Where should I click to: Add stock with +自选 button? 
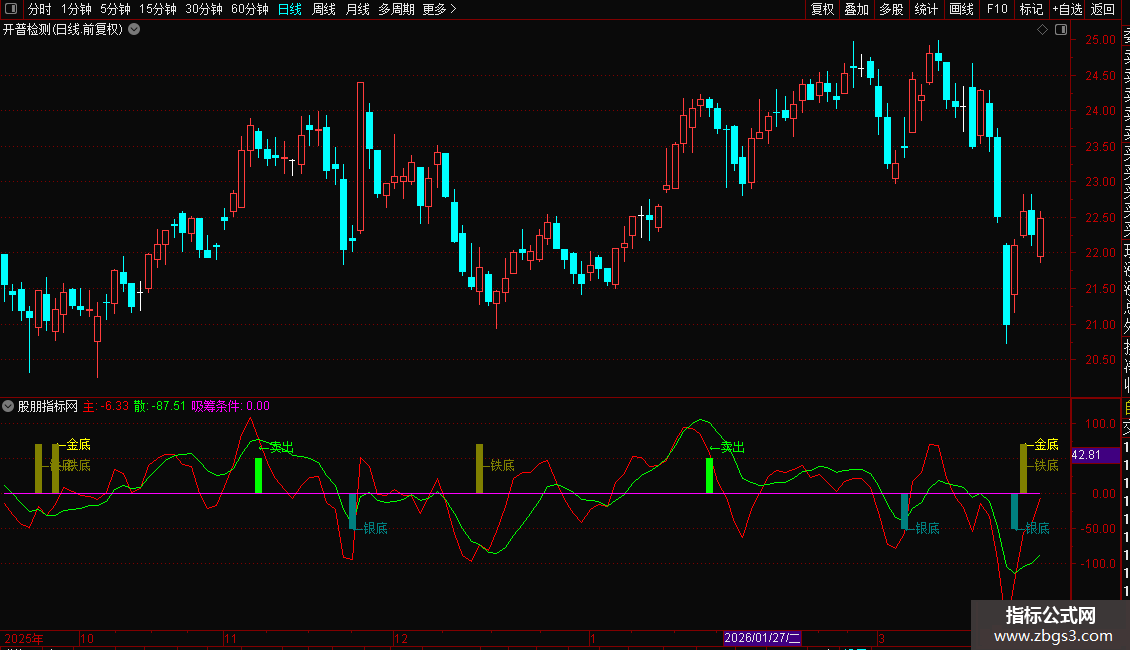(1067, 9)
